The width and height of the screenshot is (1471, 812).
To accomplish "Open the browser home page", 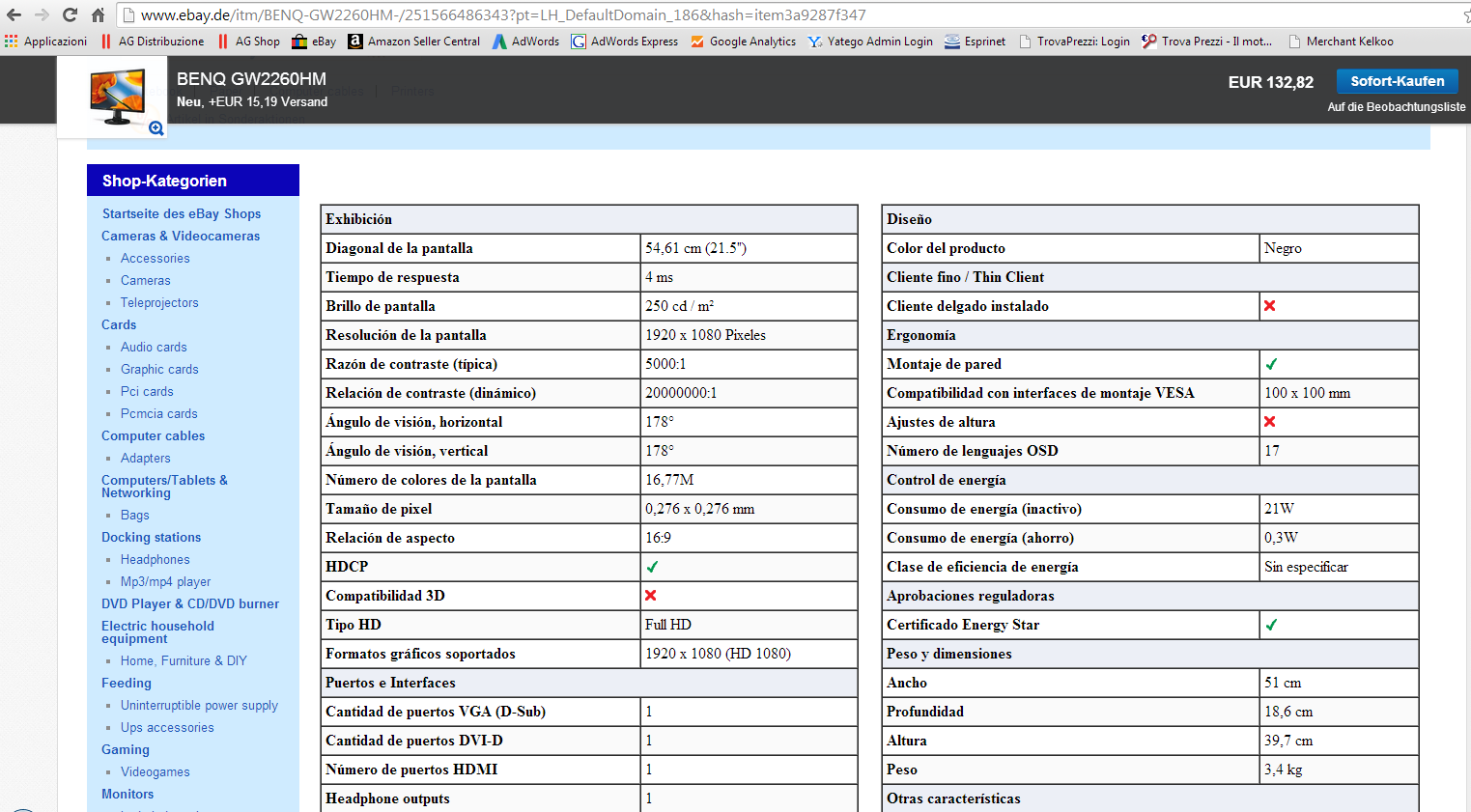I will point(98,14).
